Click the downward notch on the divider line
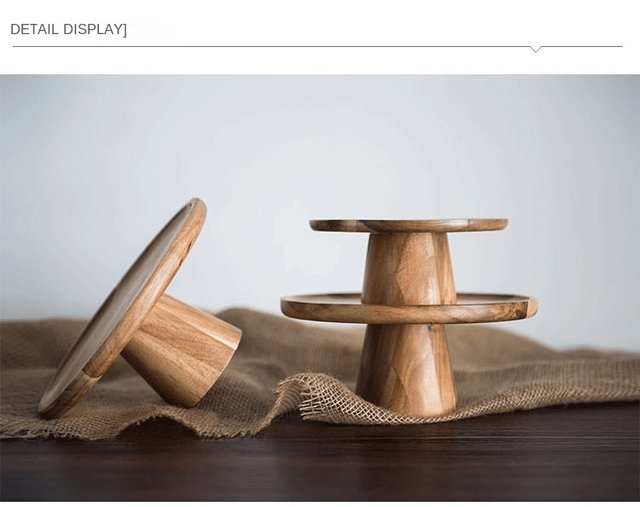The image size is (640, 507). [536, 49]
